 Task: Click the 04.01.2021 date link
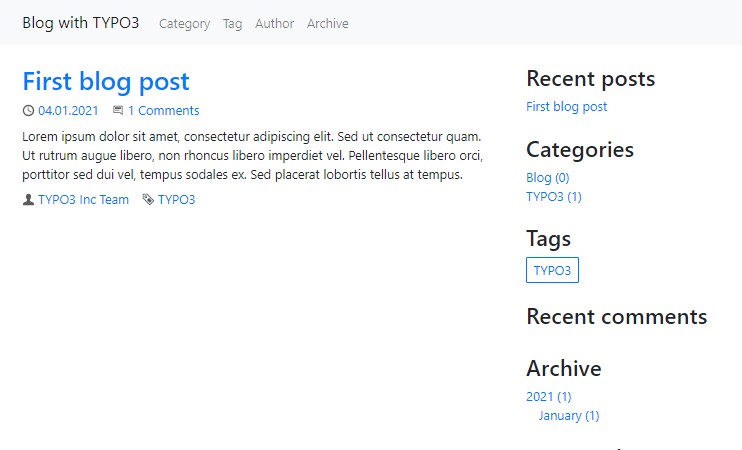[x=68, y=111]
